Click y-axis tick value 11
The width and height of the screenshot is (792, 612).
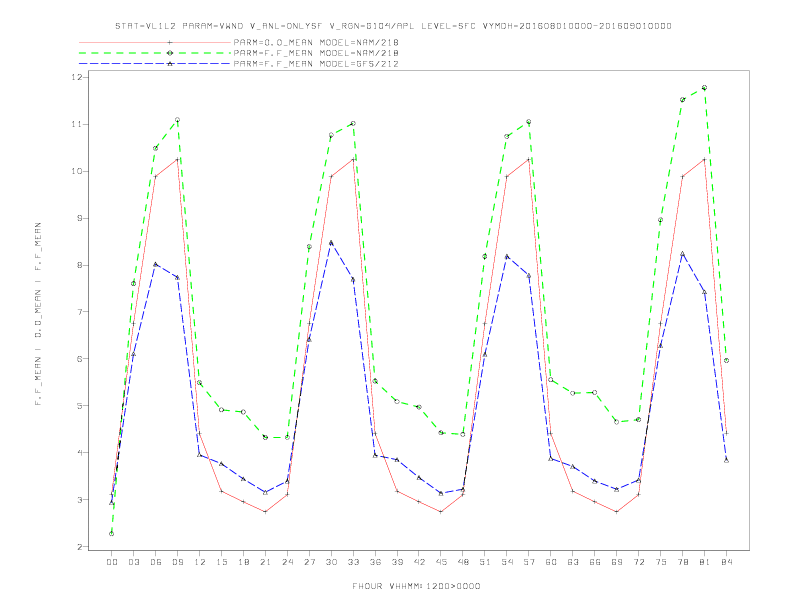click(77, 124)
